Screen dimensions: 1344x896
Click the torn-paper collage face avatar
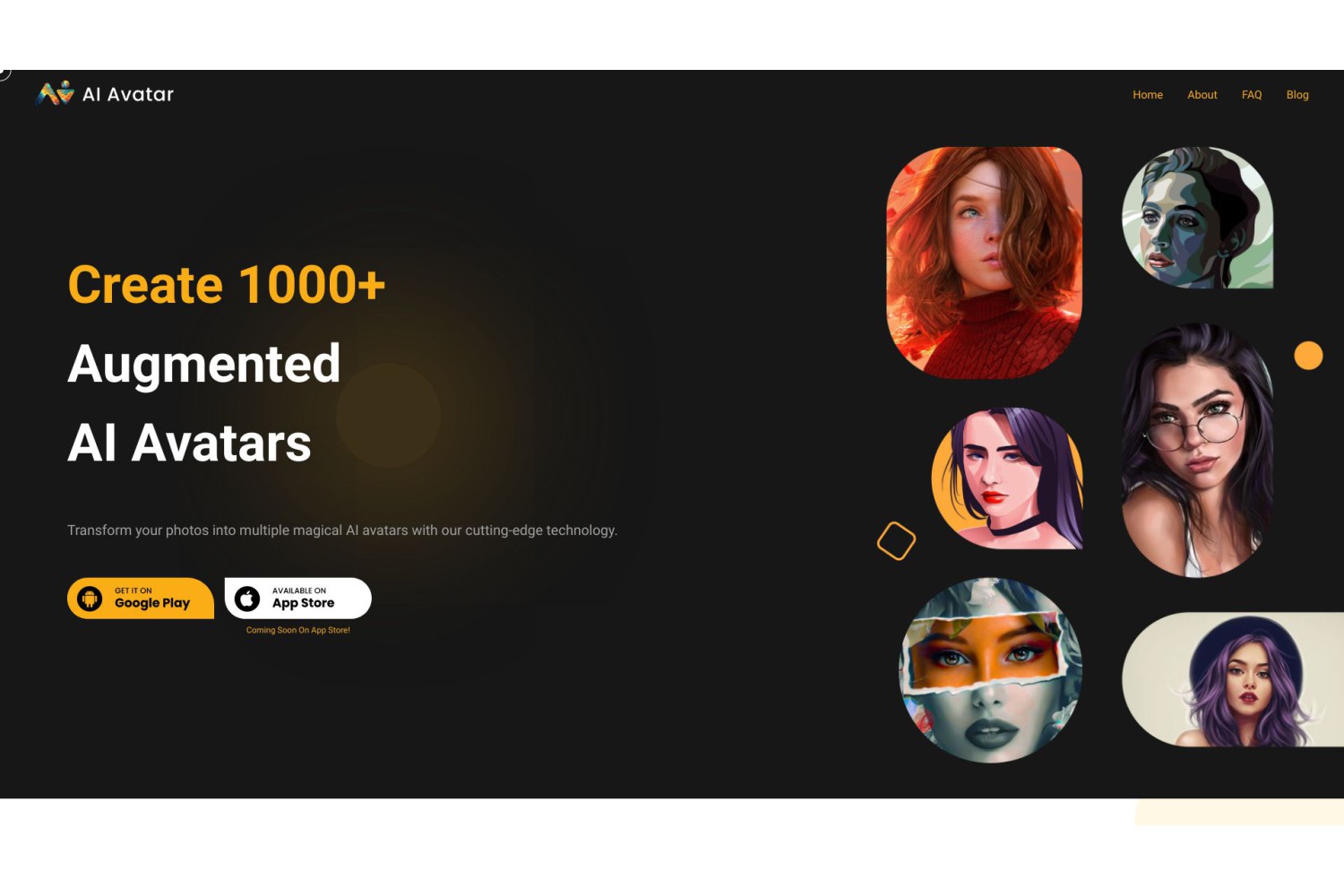tap(990, 670)
